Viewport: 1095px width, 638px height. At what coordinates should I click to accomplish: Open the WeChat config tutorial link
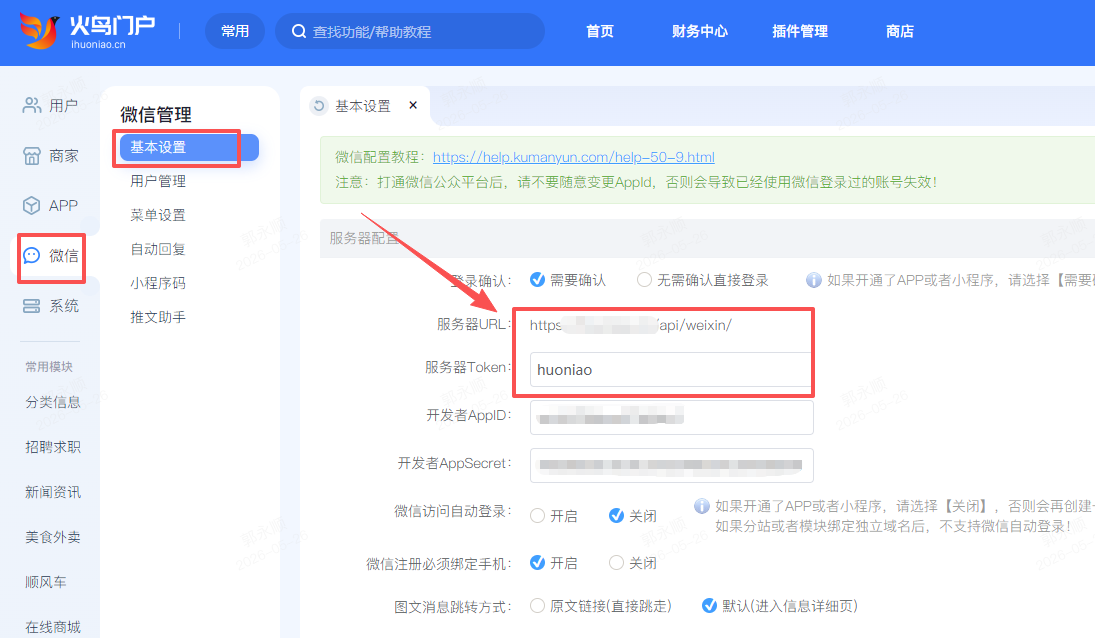point(573,157)
